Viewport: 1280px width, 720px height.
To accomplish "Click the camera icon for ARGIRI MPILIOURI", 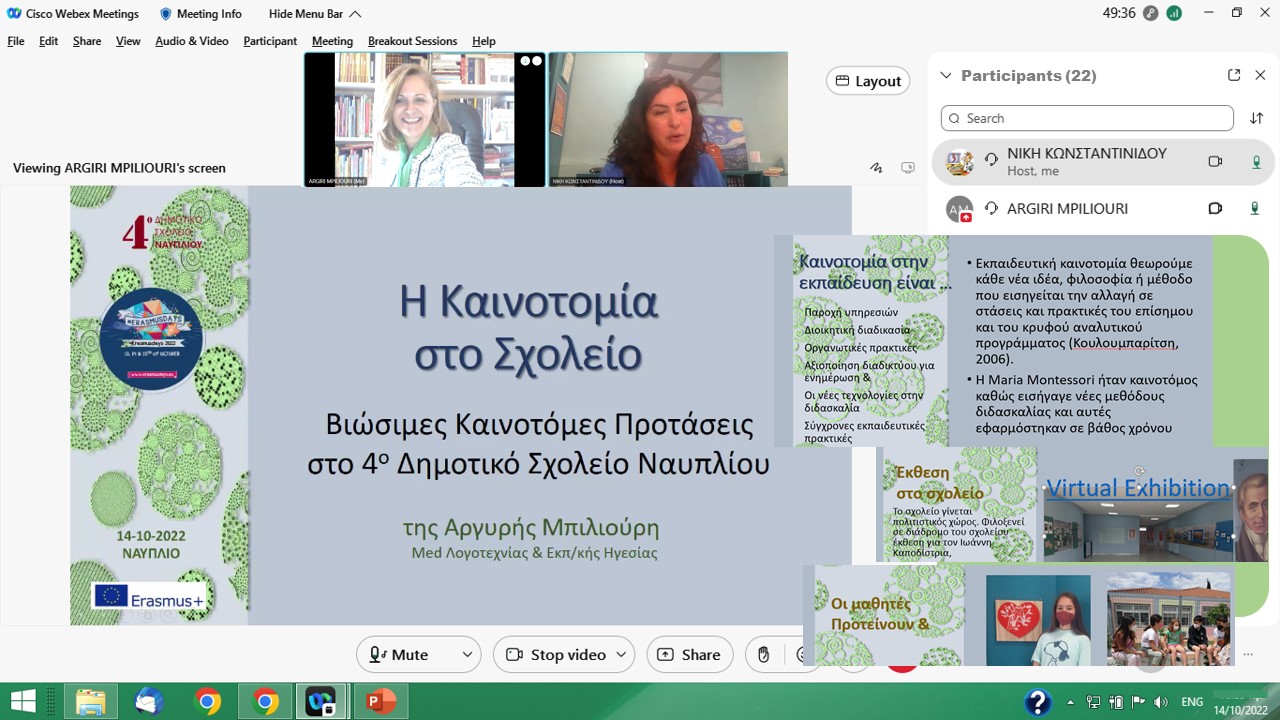I will point(1215,208).
